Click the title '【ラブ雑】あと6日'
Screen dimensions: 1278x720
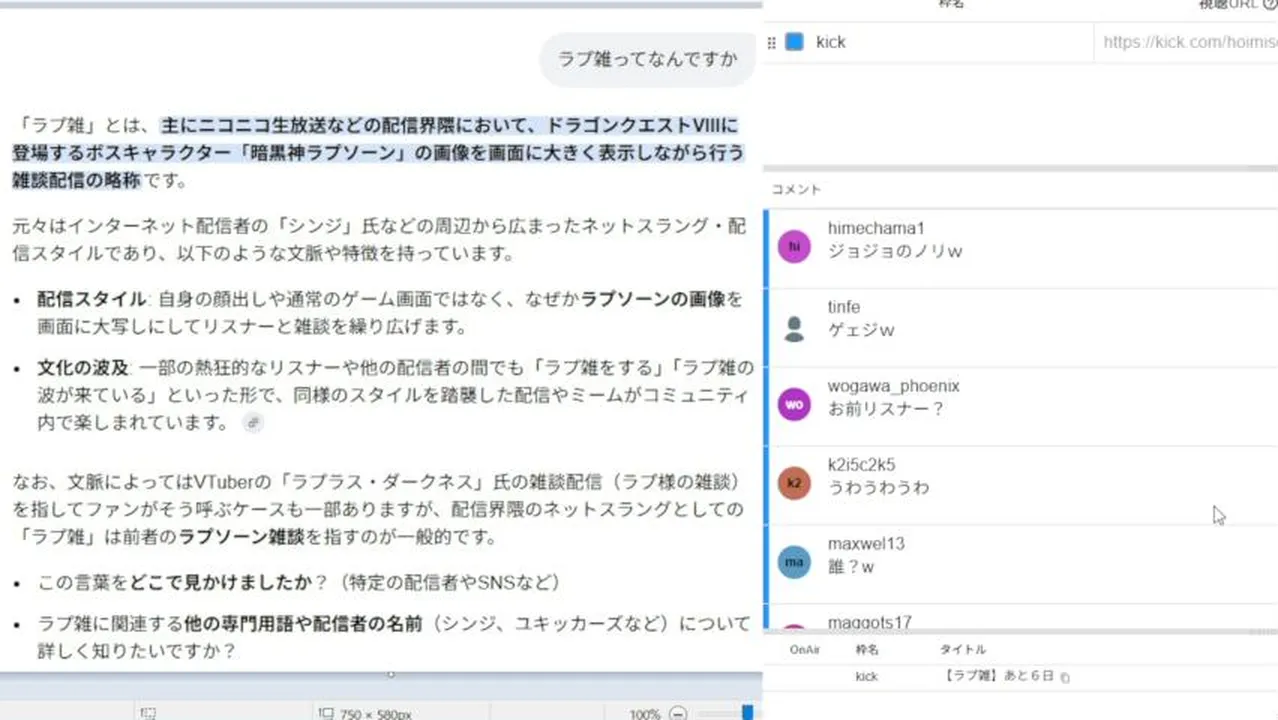pyautogui.click(x=998, y=676)
